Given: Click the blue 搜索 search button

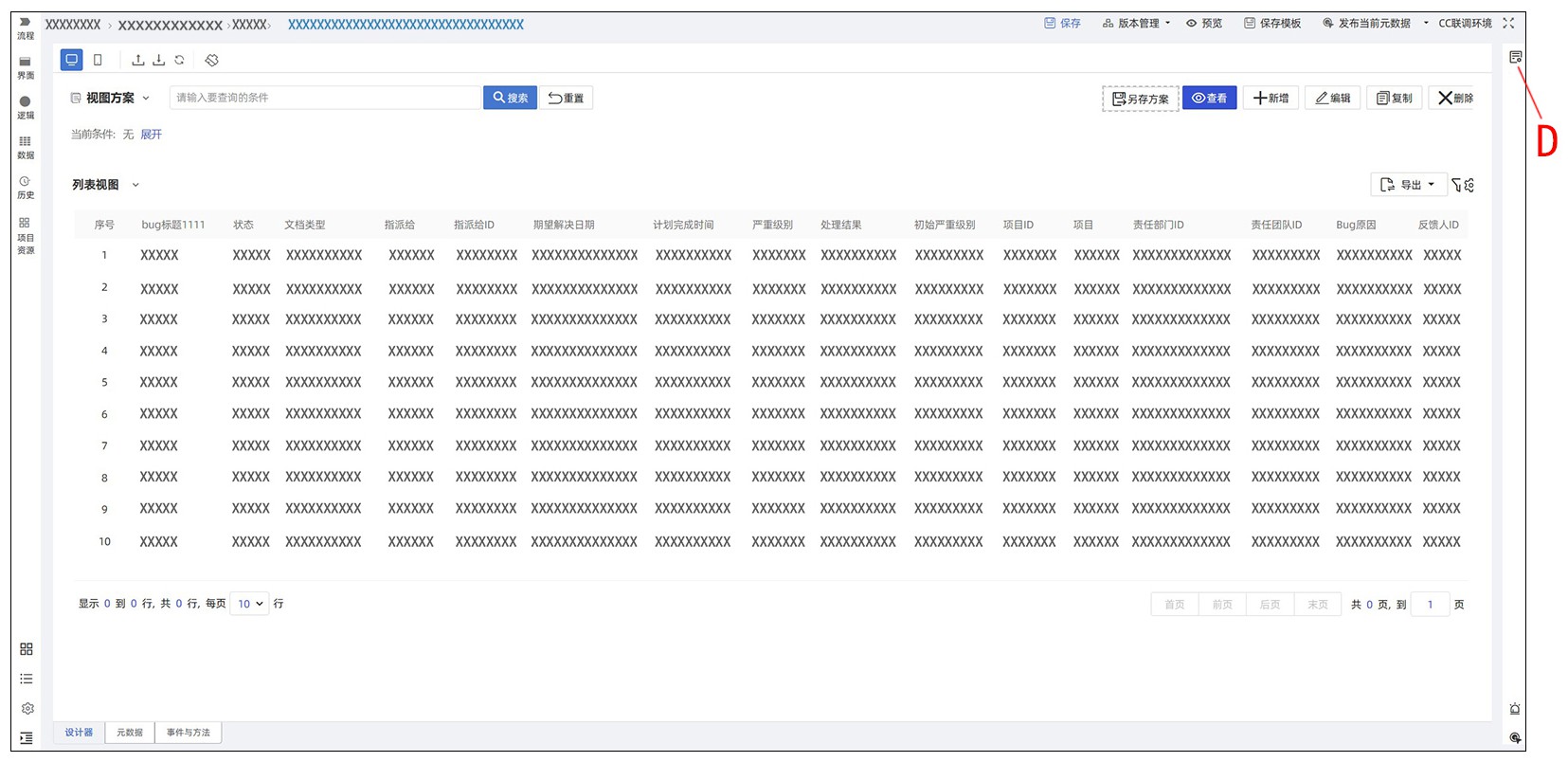Looking at the screenshot, I should (x=510, y=98).
